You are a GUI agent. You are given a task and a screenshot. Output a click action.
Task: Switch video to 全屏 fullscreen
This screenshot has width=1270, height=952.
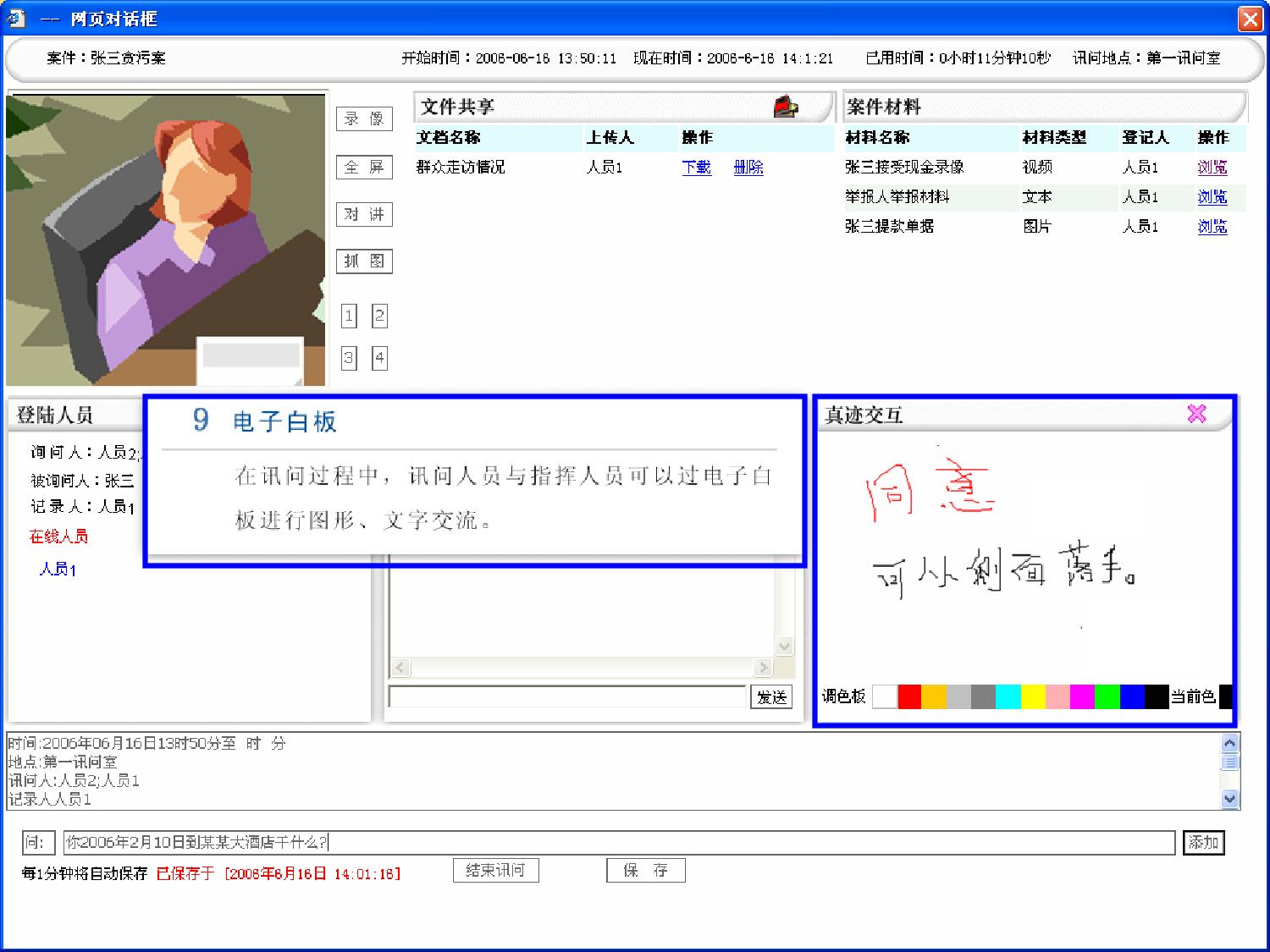click(364, 167)
